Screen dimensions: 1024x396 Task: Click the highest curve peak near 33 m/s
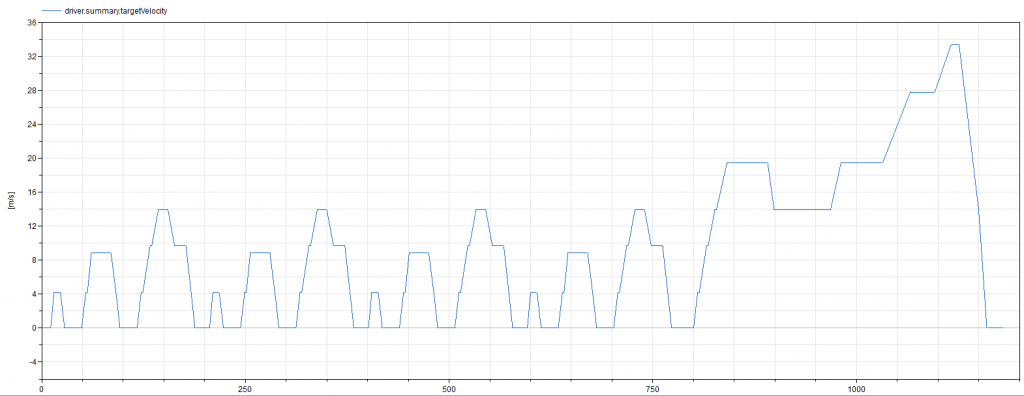click(955, 44)
